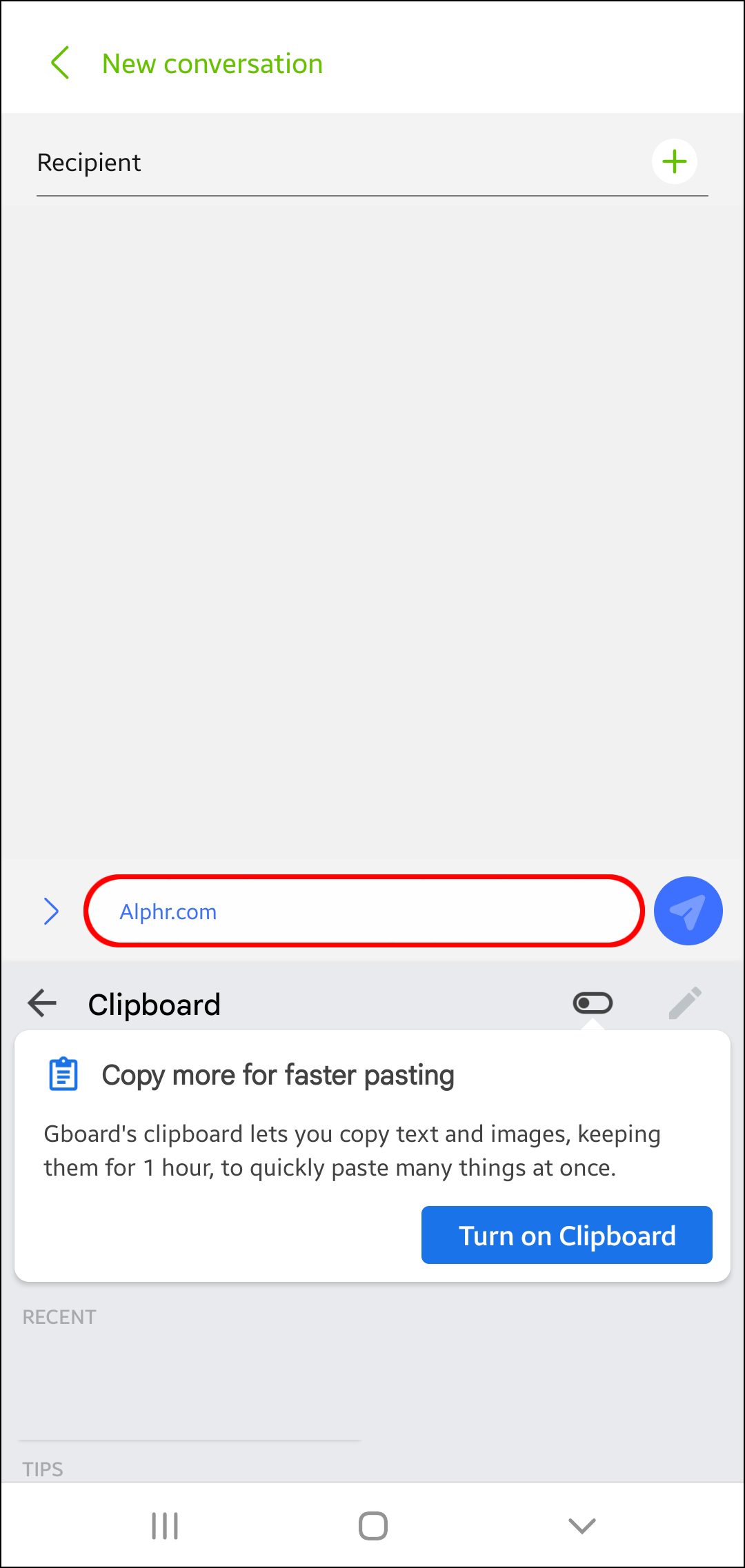Toggle the Clipboard switch on
Image resolution: width=745 pixels, height=1568 pixels.
click(593, 1003)
